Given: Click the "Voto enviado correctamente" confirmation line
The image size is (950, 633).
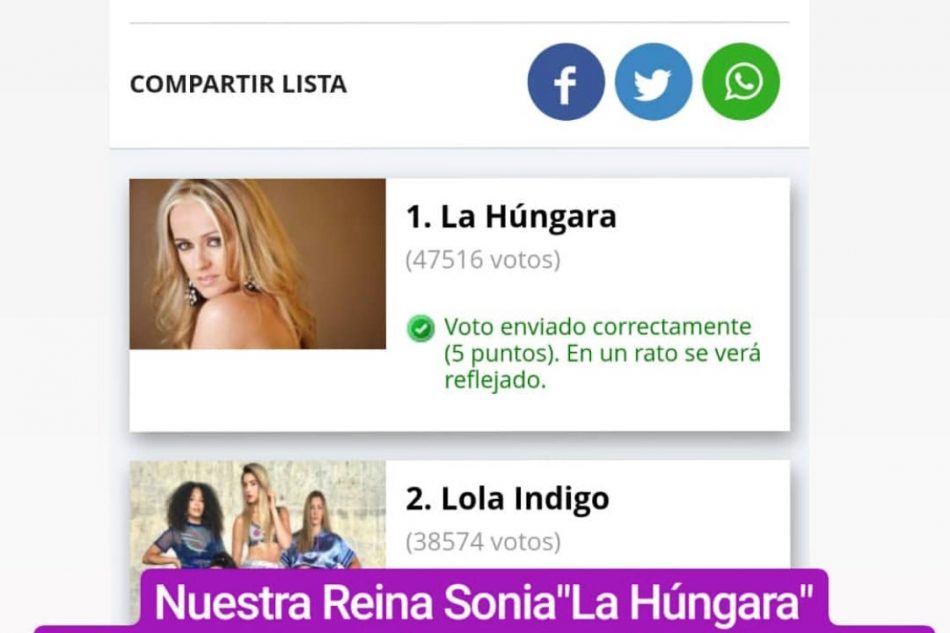Looking at the screenshot, I should point(597,326).
